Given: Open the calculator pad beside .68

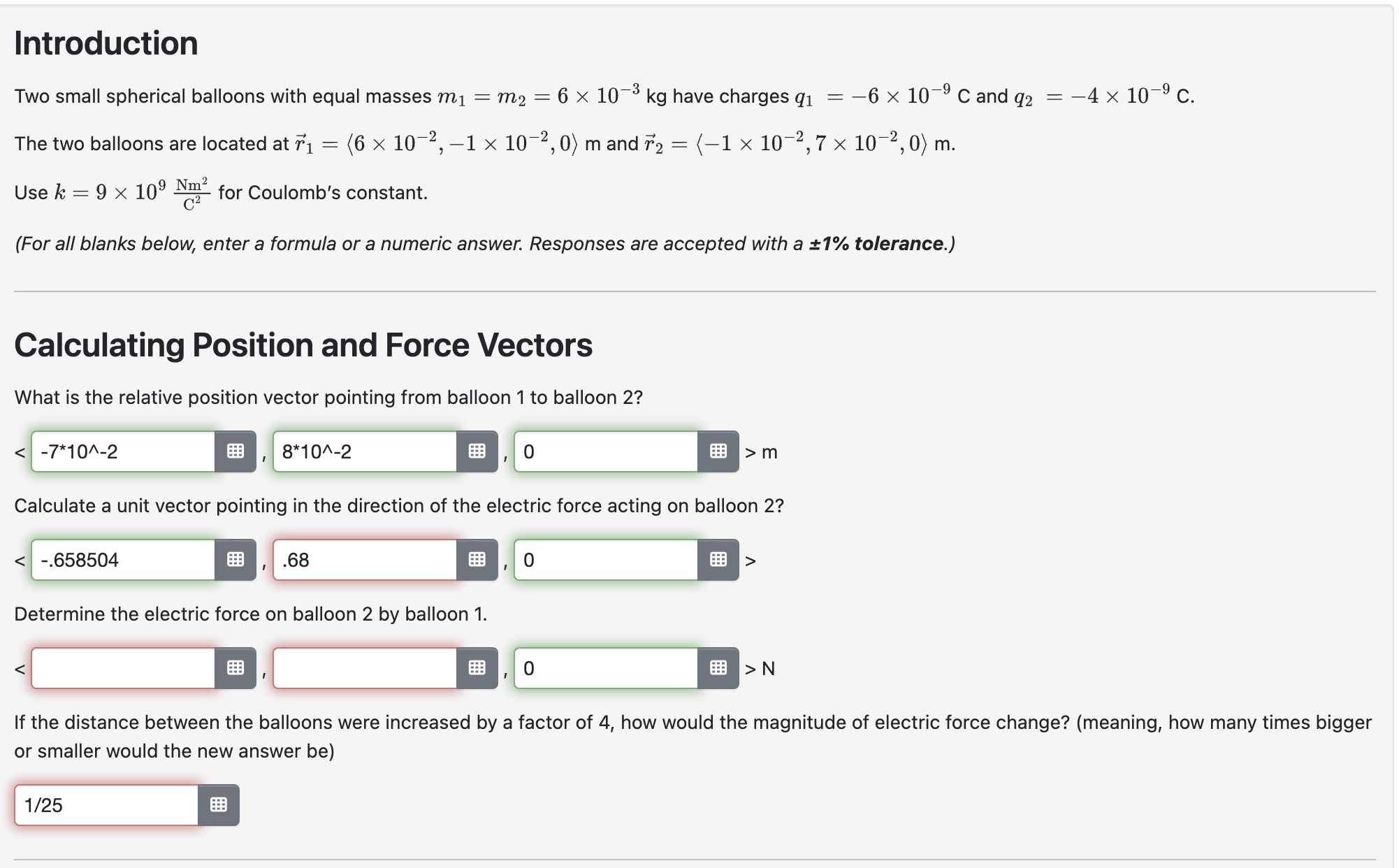Looking at the screenshot, I should [477, 559].
